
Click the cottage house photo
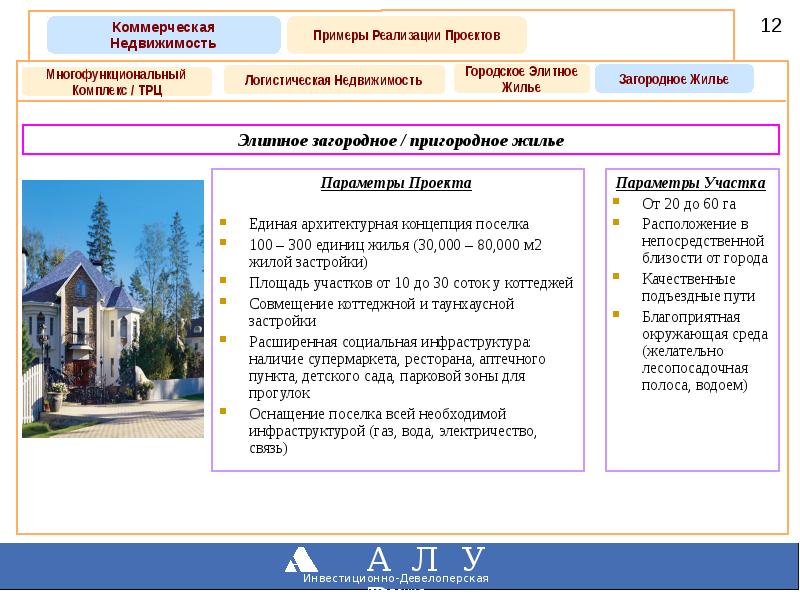[112, 309]
